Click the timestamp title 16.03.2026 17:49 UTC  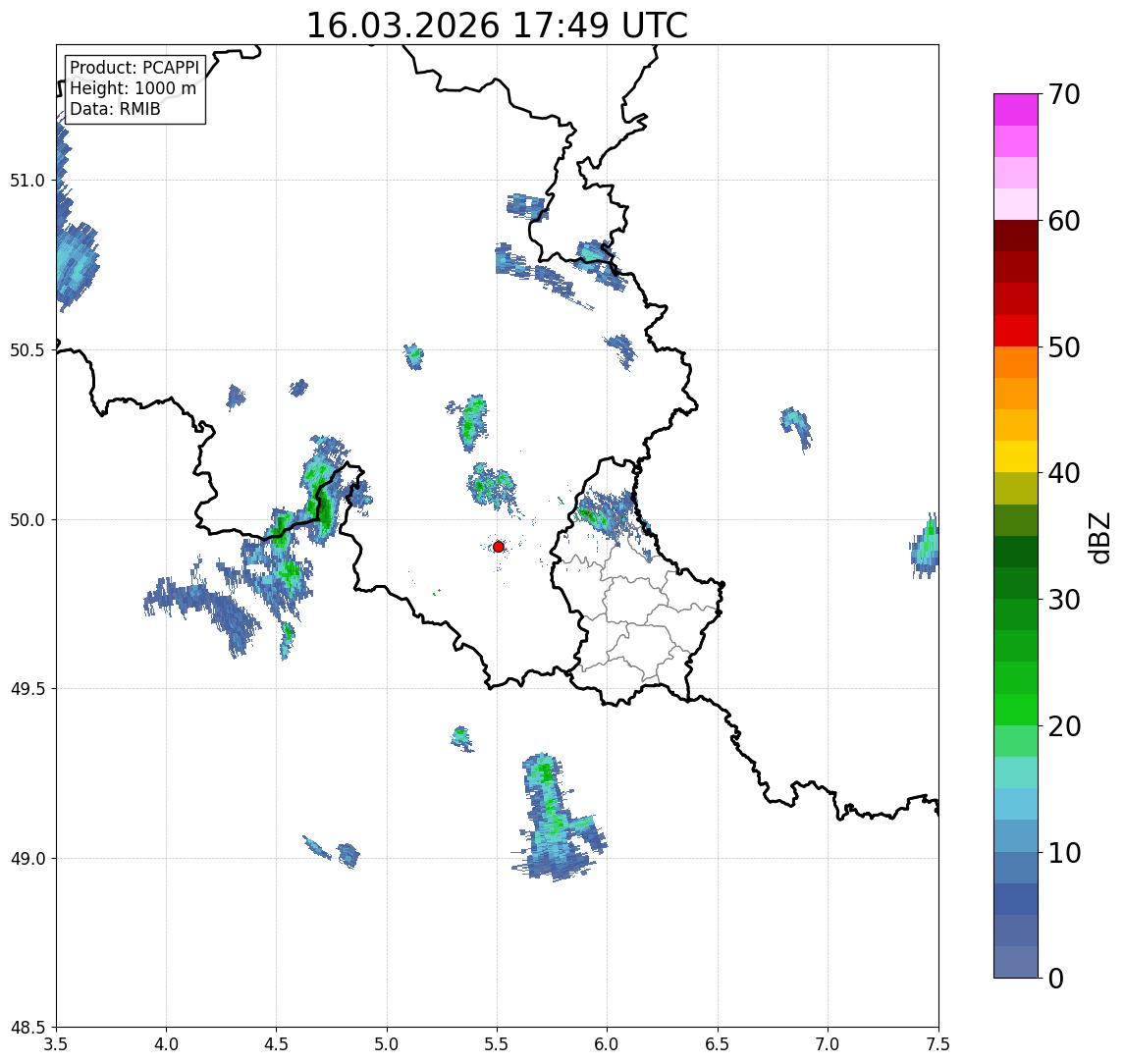coord(497,26)
